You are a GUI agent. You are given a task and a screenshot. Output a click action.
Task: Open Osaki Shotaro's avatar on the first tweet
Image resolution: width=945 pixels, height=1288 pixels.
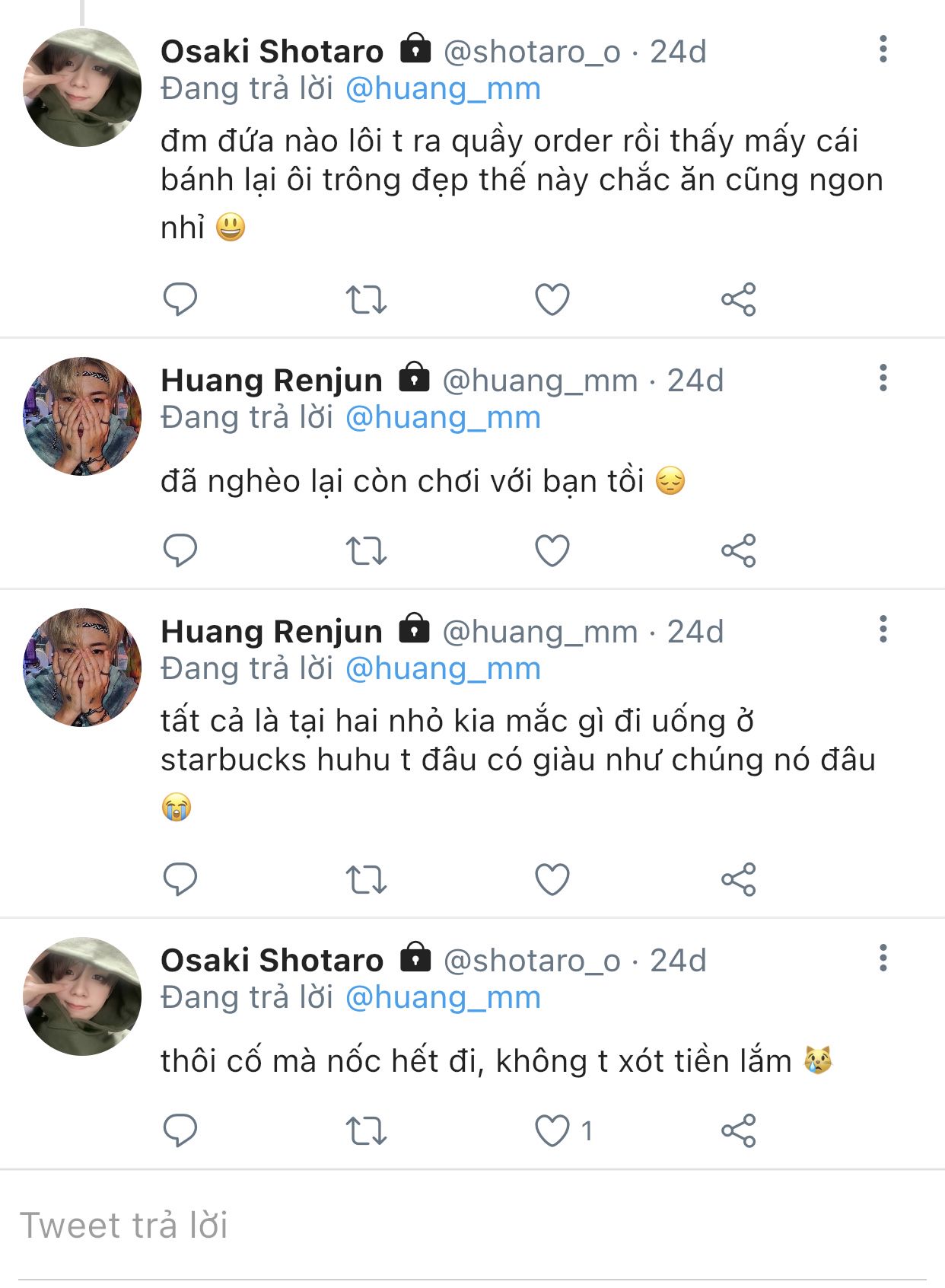pyautogui.click(x=82, y=88)
